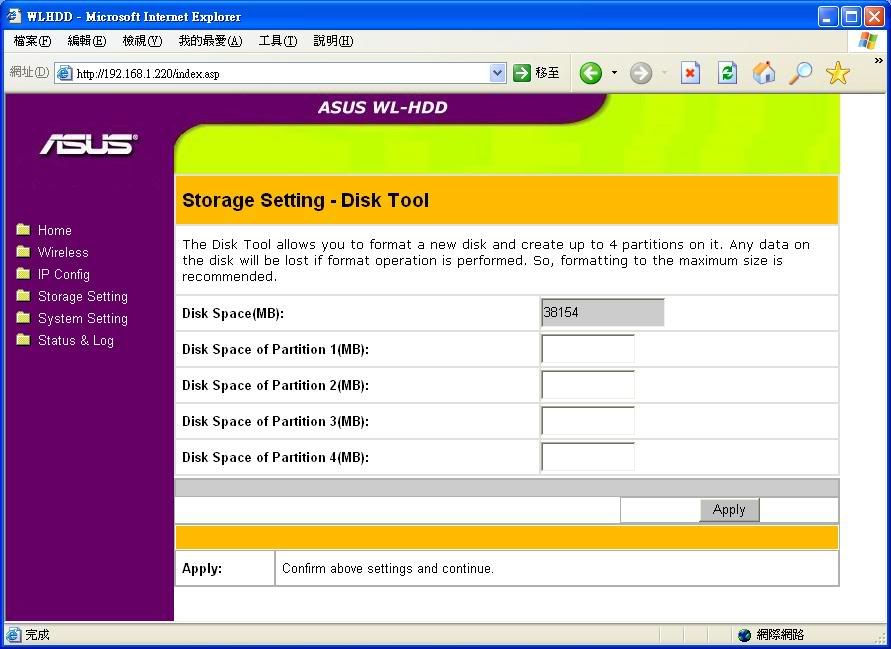The image size is (891, 649).
Task: Open the IP Config sidebar link
Action: click(x=64, y=274)
